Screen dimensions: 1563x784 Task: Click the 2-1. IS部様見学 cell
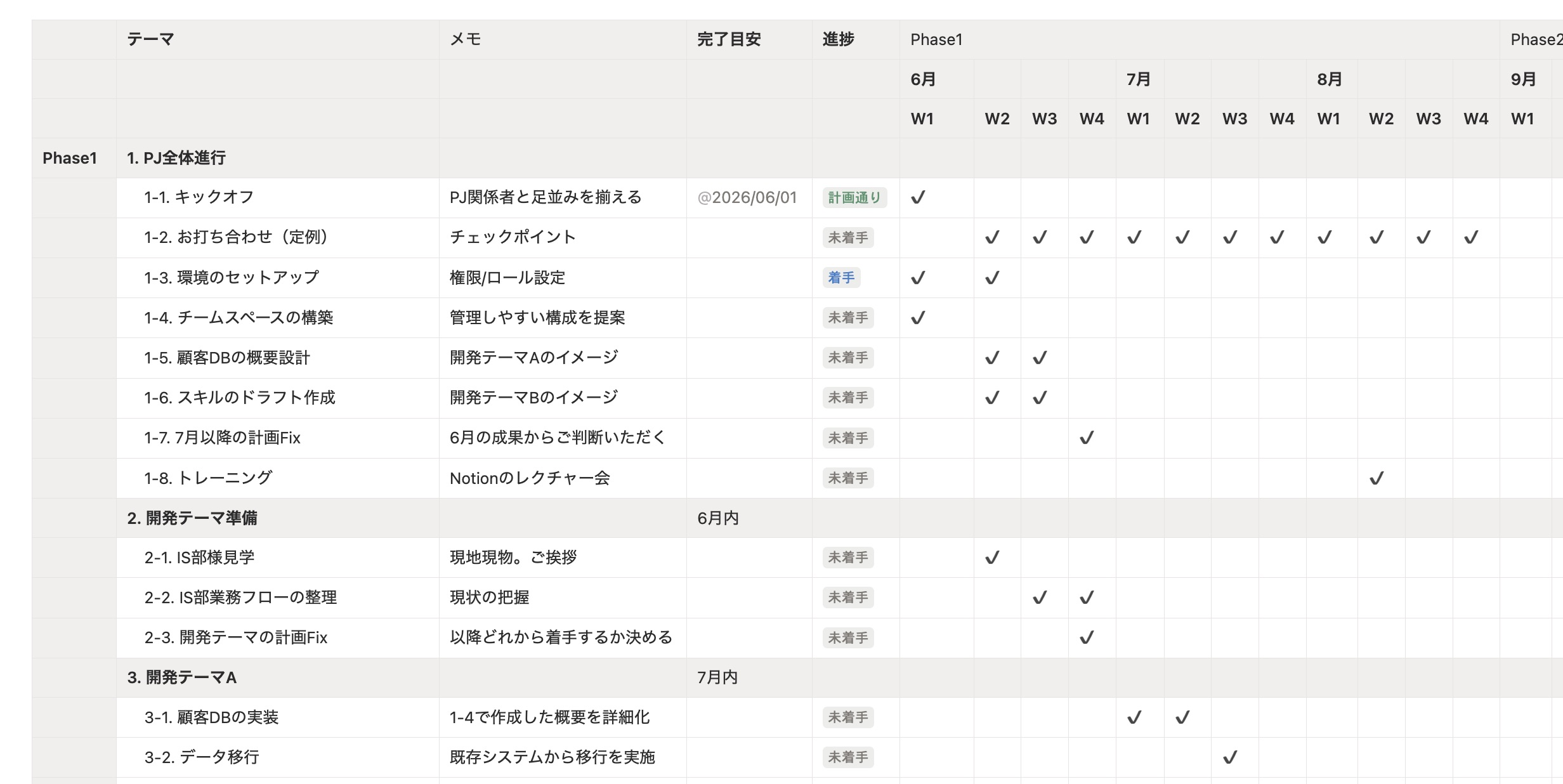[277, 558]
